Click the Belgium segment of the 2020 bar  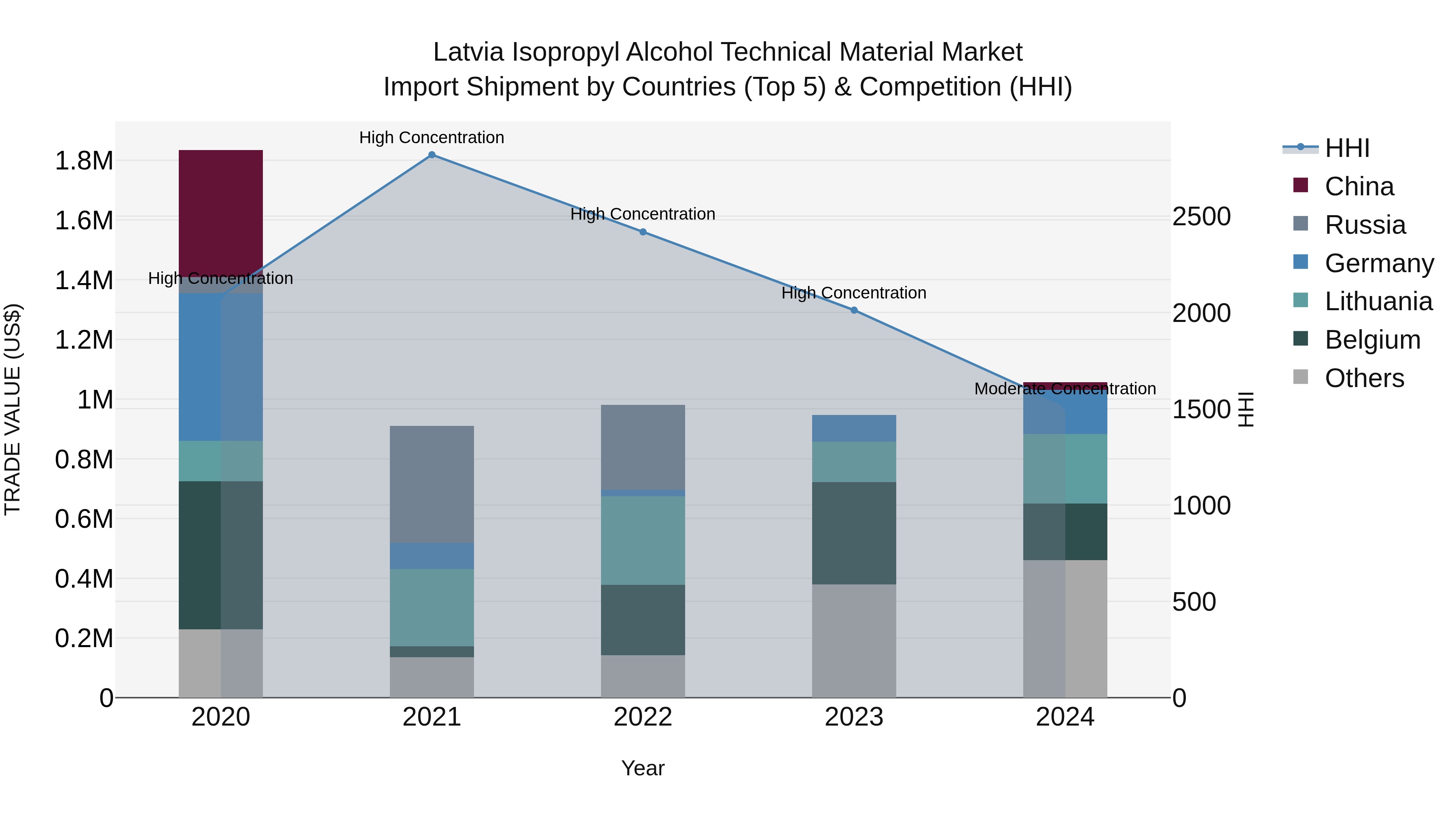click(221, 556)
